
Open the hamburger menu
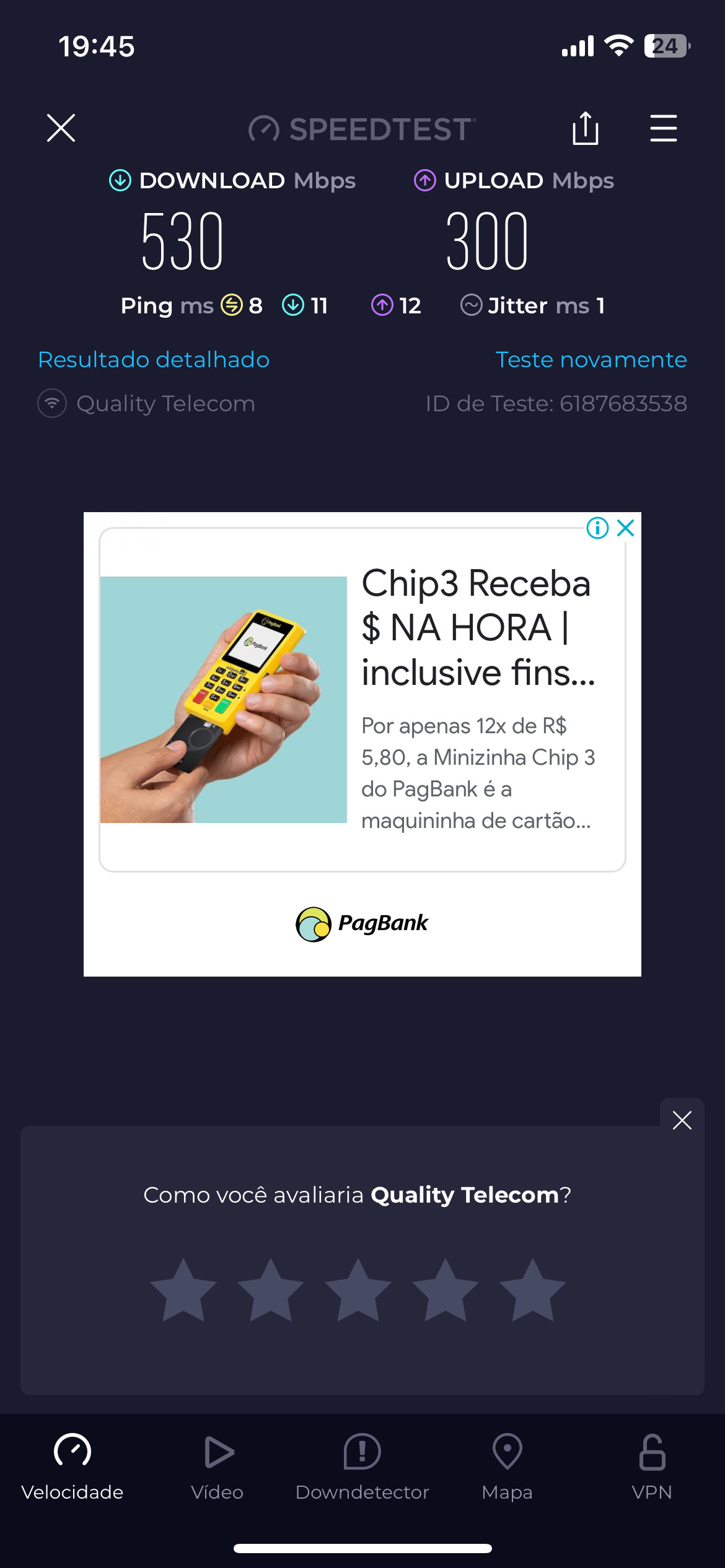click(x=663, y=128)
